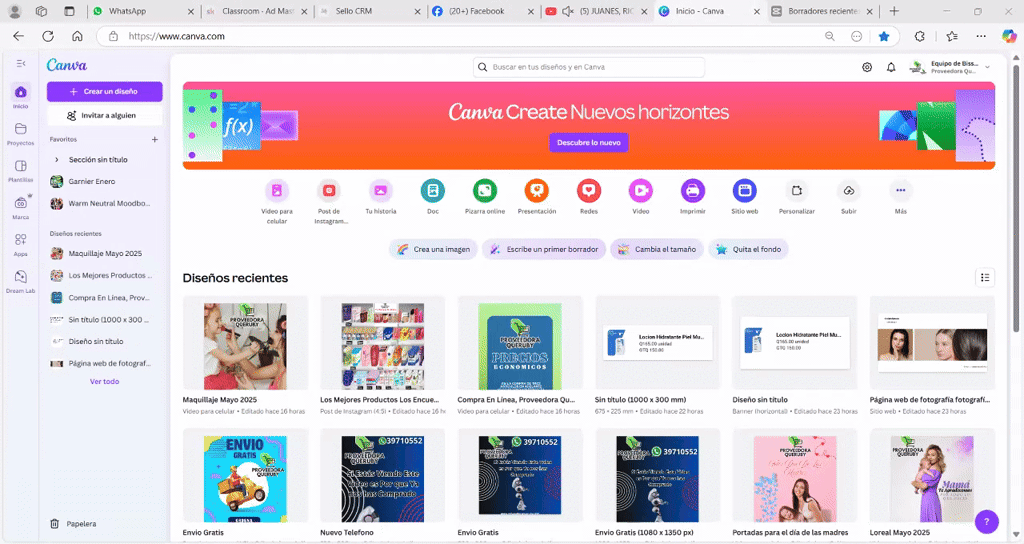
Task: Open the Personalizar size option
Action: [797, 191]
